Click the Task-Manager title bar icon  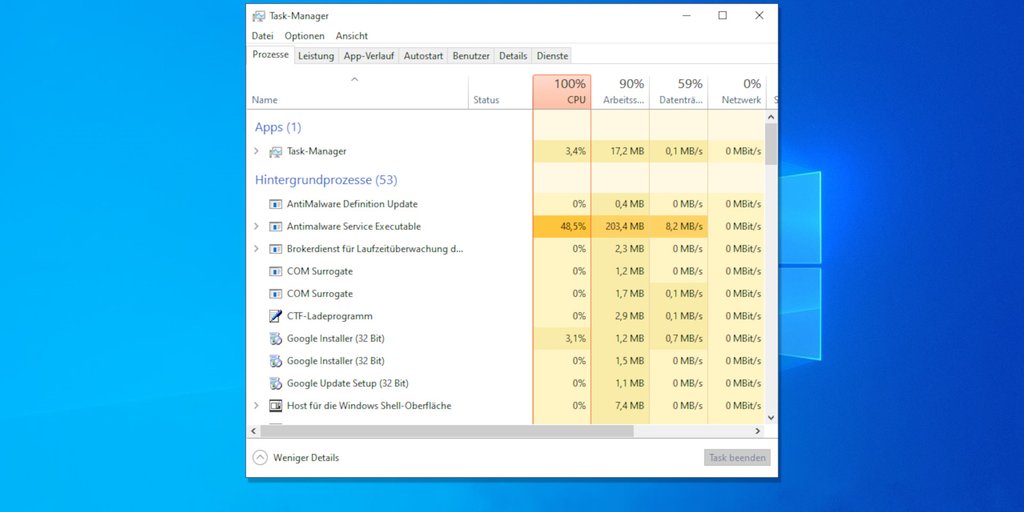pyautogui.click(x=259, y=16)
